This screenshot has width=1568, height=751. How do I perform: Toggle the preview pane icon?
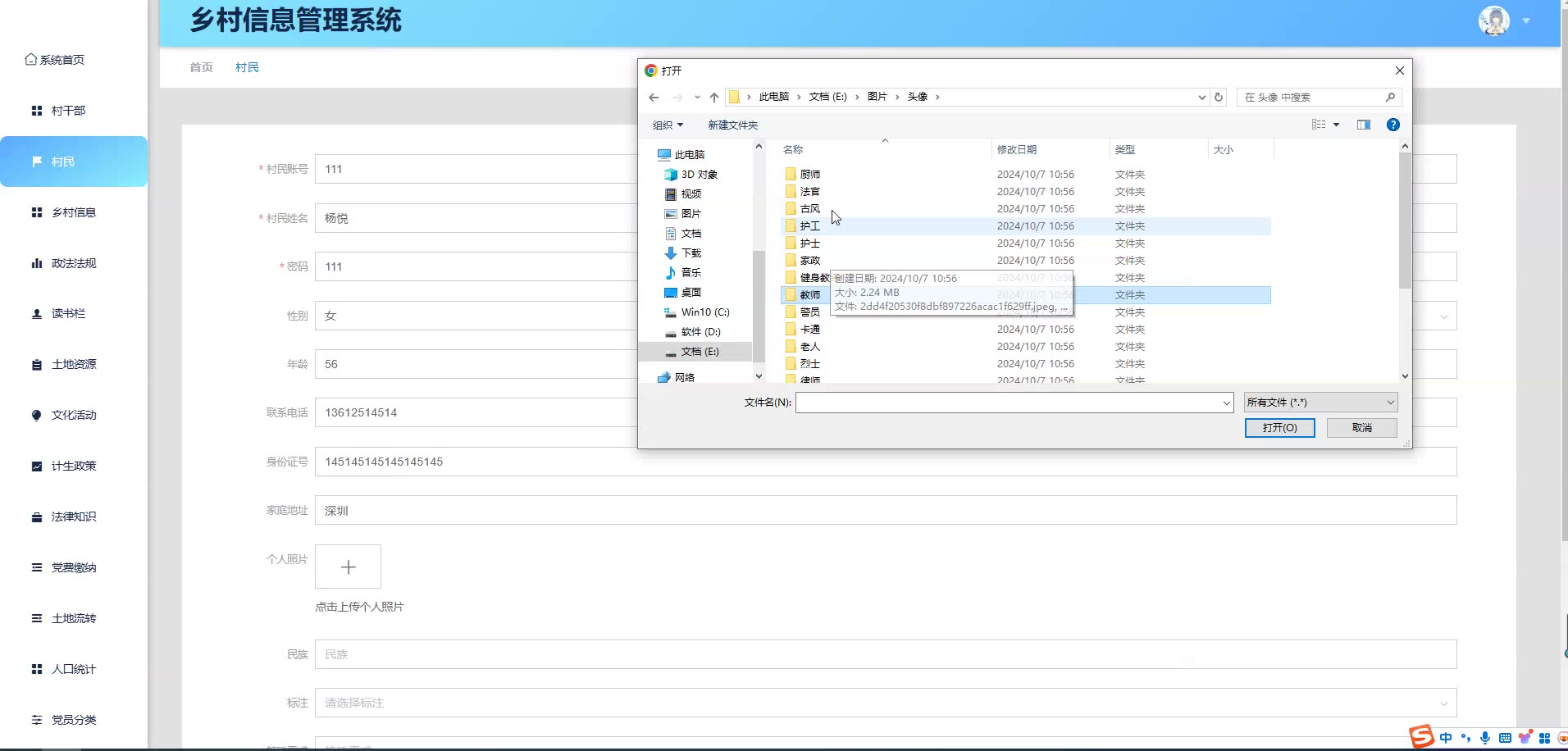1364,125
